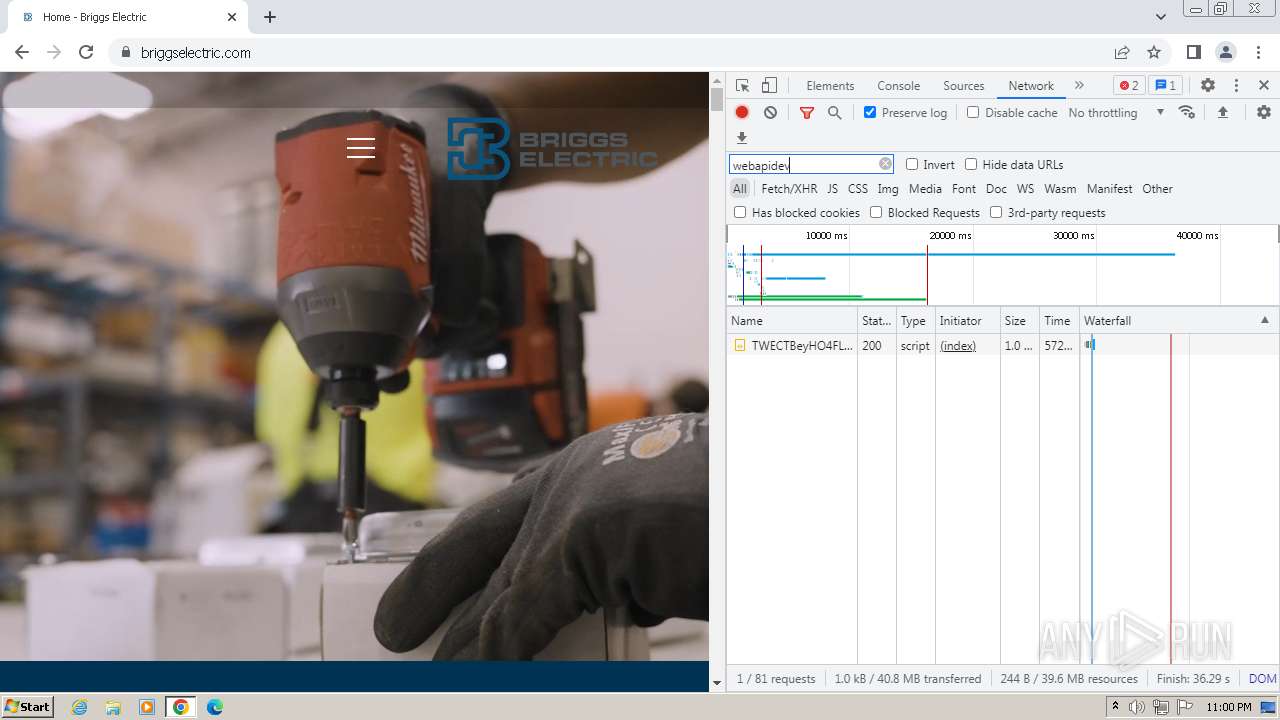
Task: Show the 2 errors badge
Action: (x=1129, y=86)
